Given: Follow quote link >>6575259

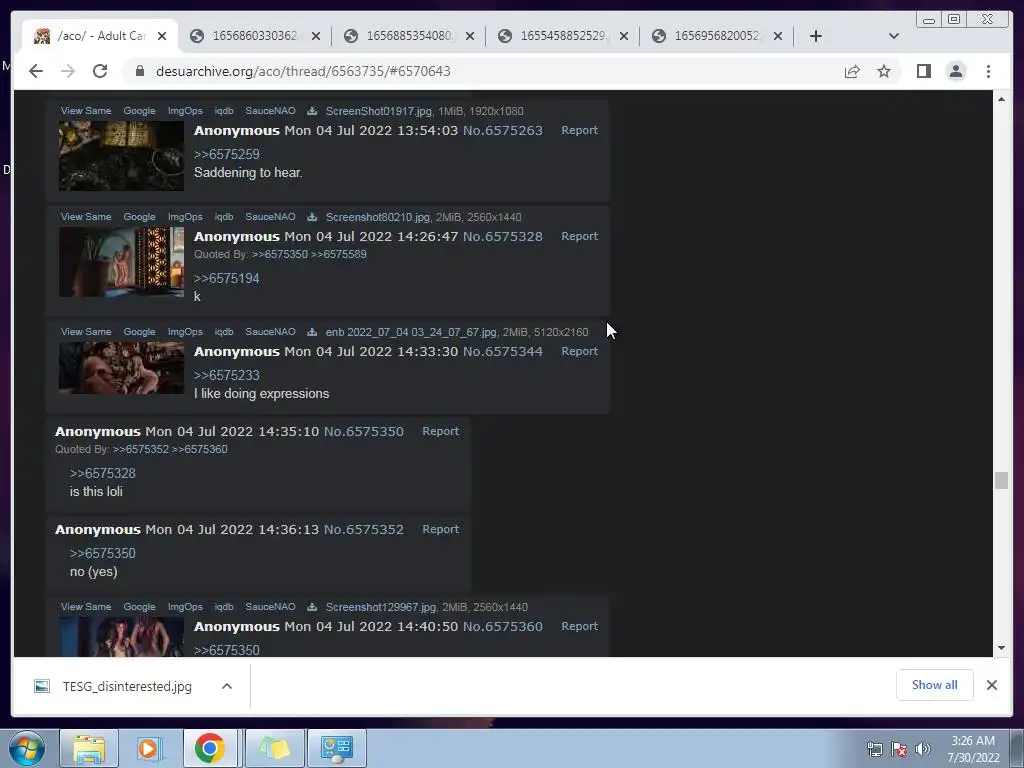Looking at the screenshot, I should [x=227, y=154].
